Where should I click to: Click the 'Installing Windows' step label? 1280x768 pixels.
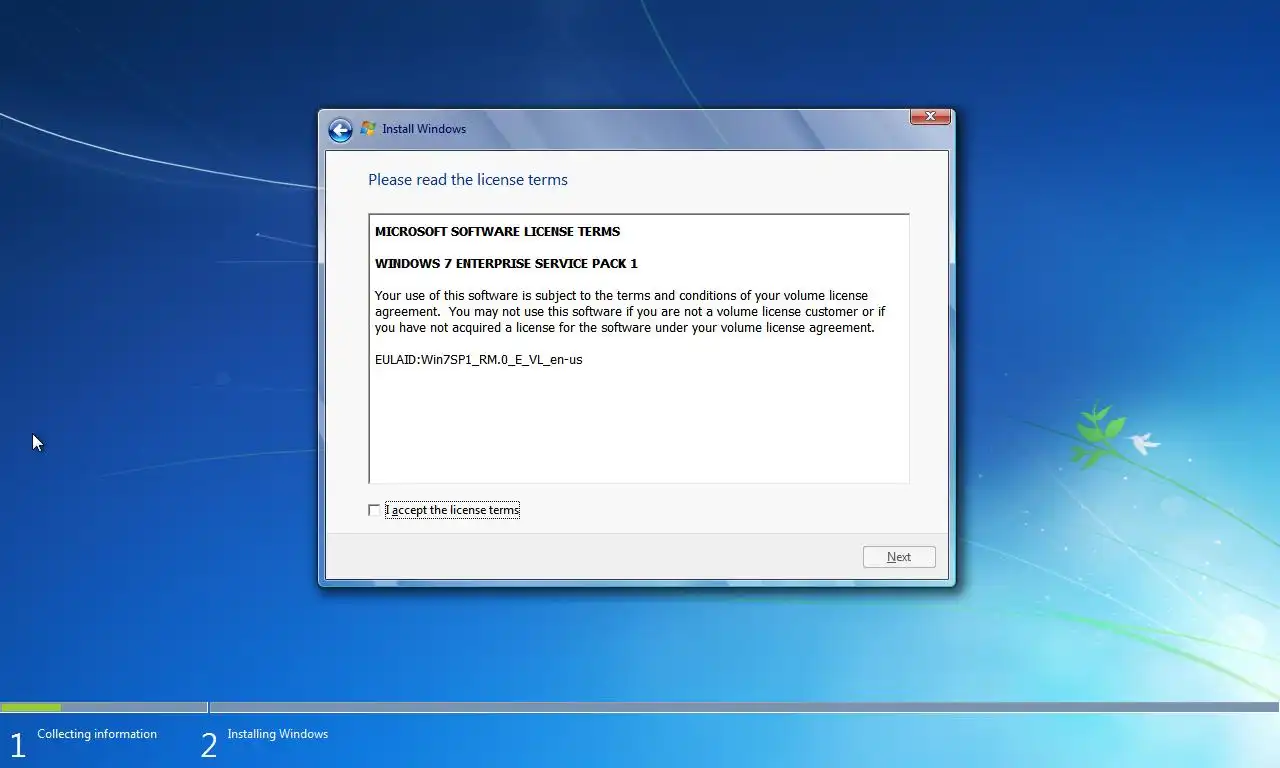pyautogui.click(x=277, y=734)
